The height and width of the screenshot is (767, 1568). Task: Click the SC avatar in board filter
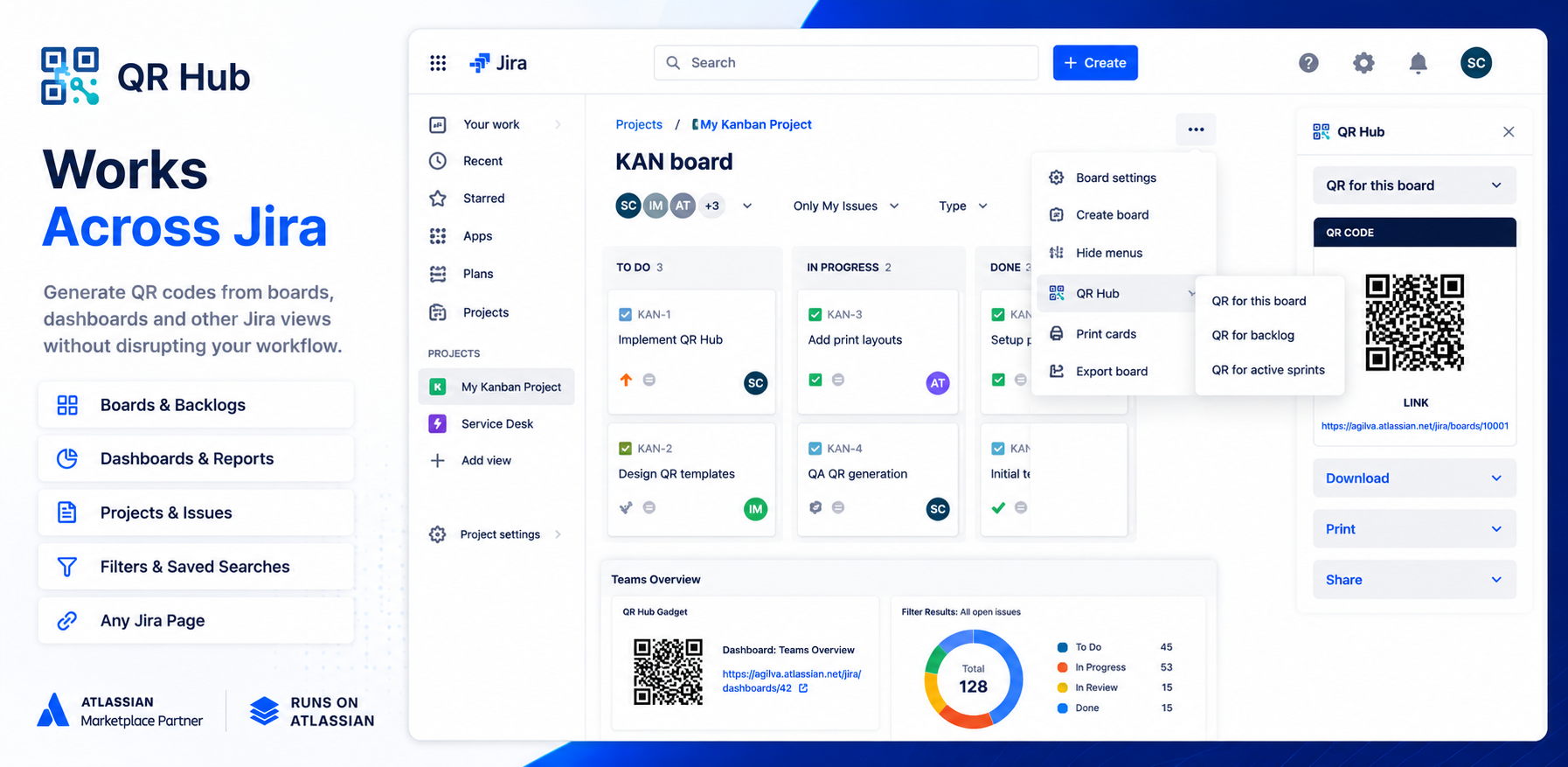628,206
